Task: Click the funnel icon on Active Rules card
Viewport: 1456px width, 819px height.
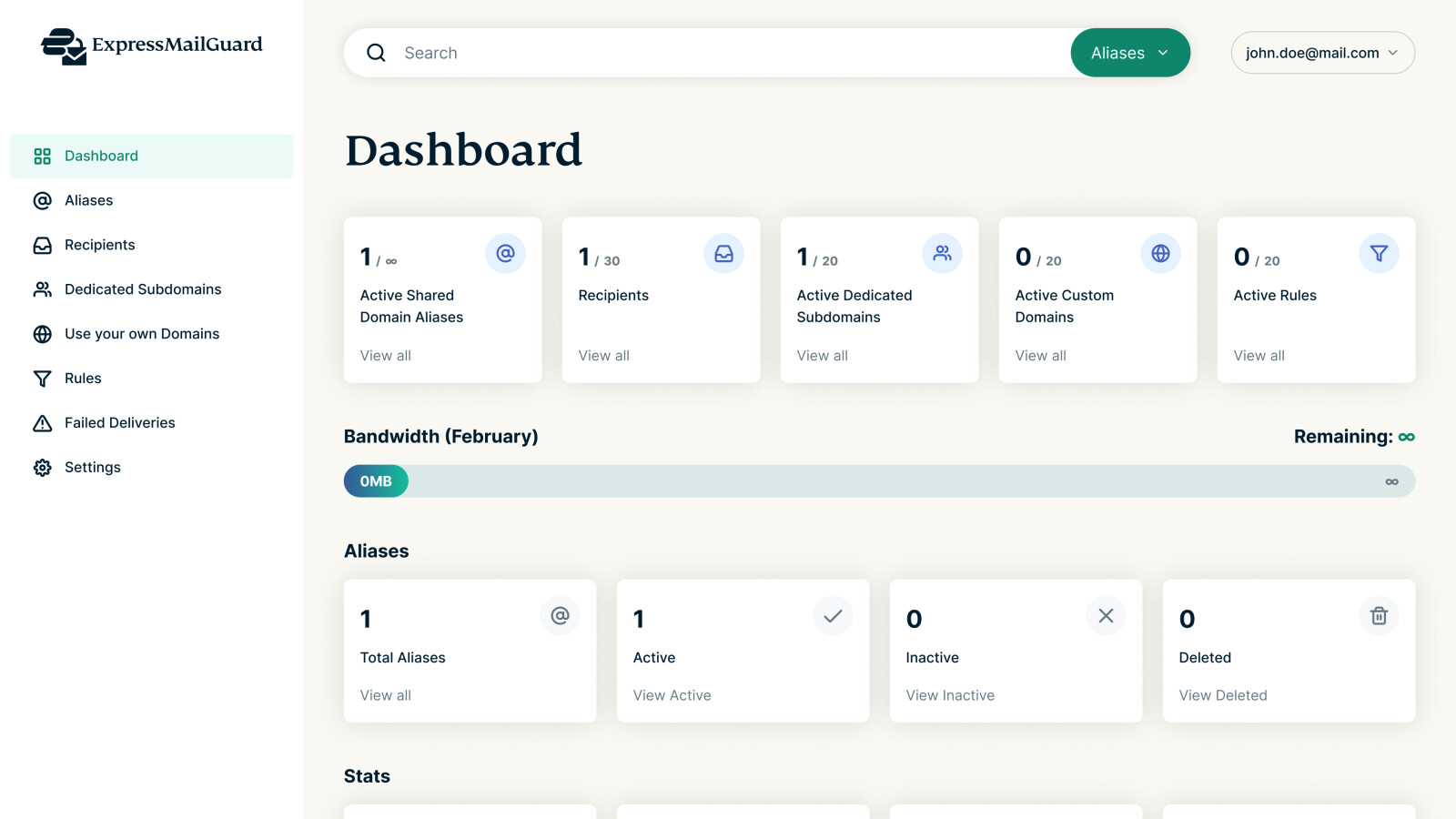Action: (1379, 253)
